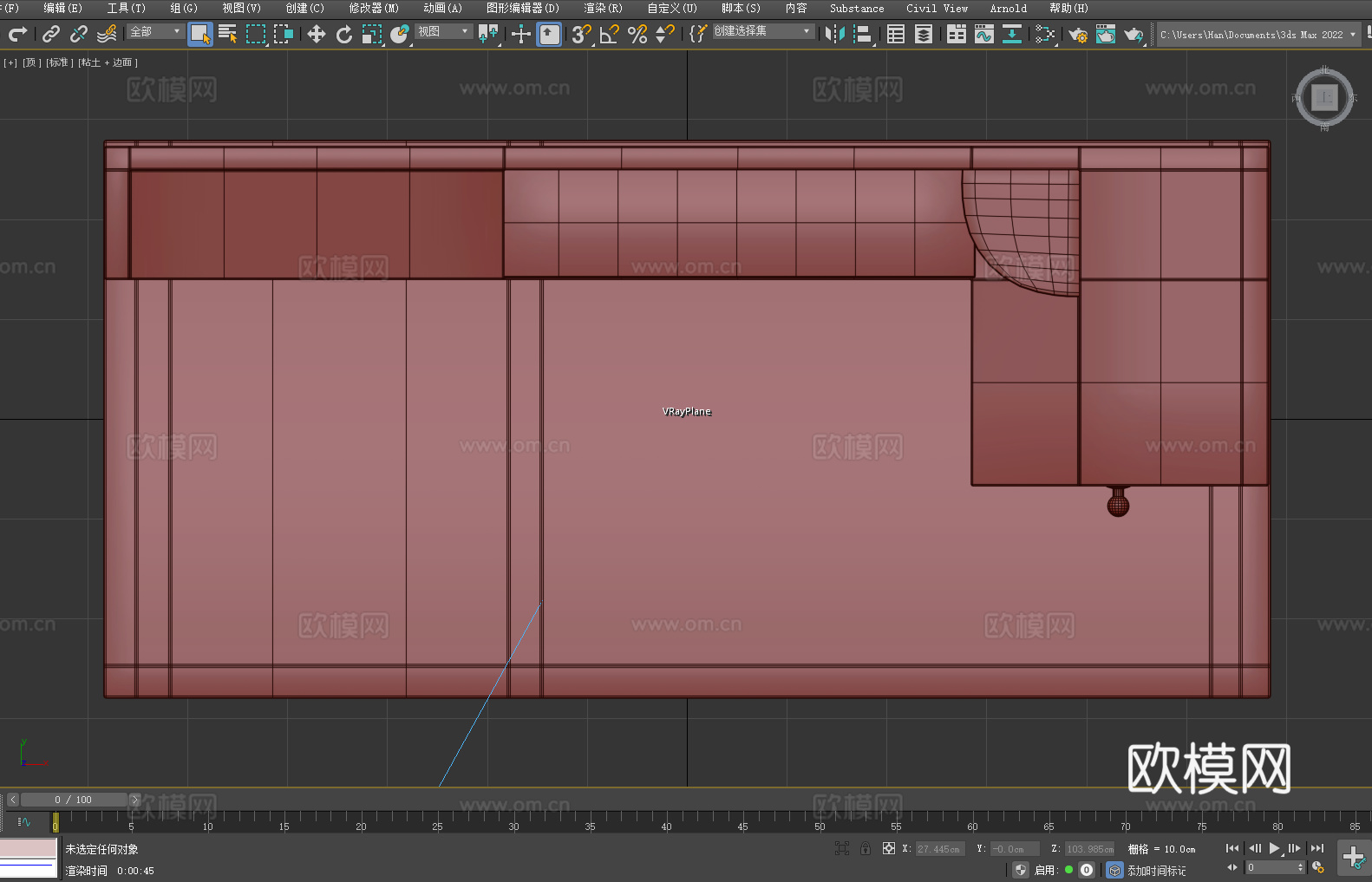1372x882 pixels.
Task: Open the Curve Editor
Action: point(984,34)
